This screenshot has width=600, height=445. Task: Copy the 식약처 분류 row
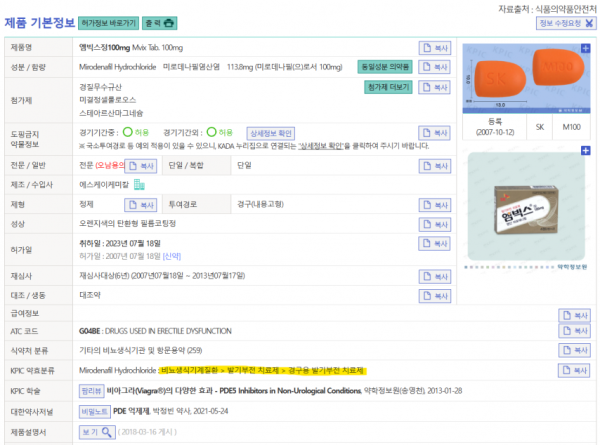tap(574, 350)
